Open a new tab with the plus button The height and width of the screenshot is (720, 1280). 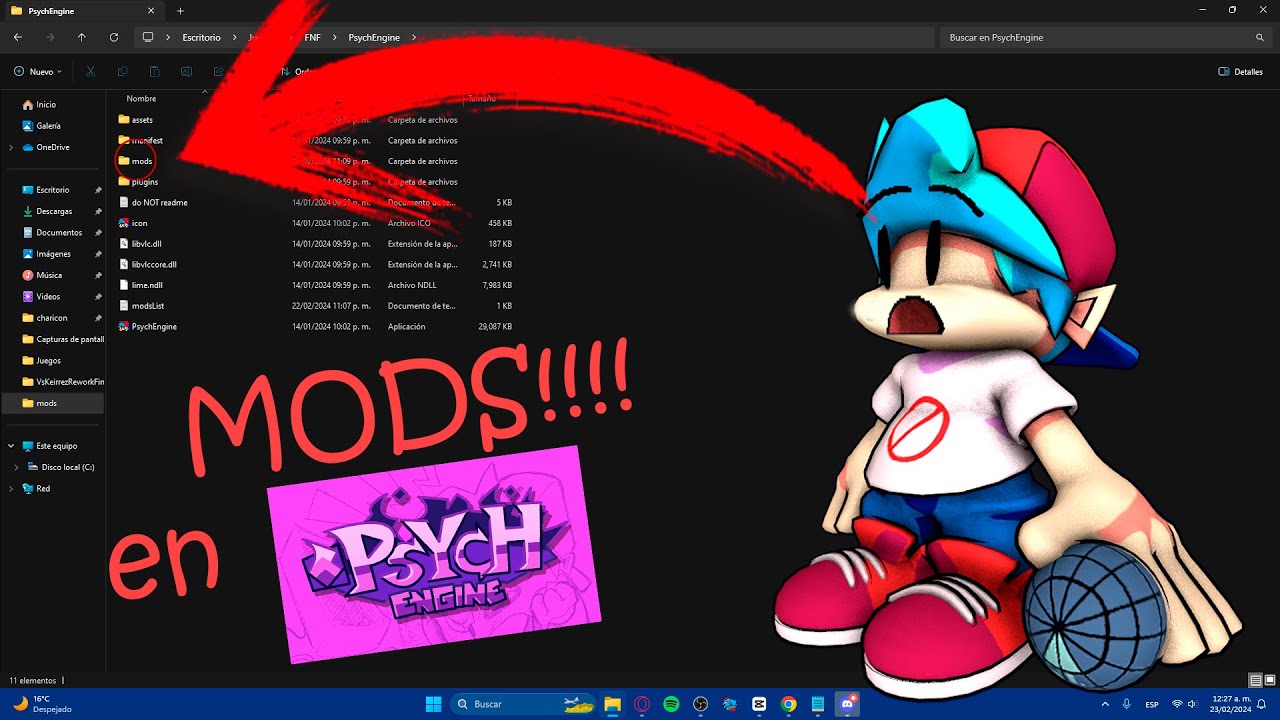tap(180, 10)
